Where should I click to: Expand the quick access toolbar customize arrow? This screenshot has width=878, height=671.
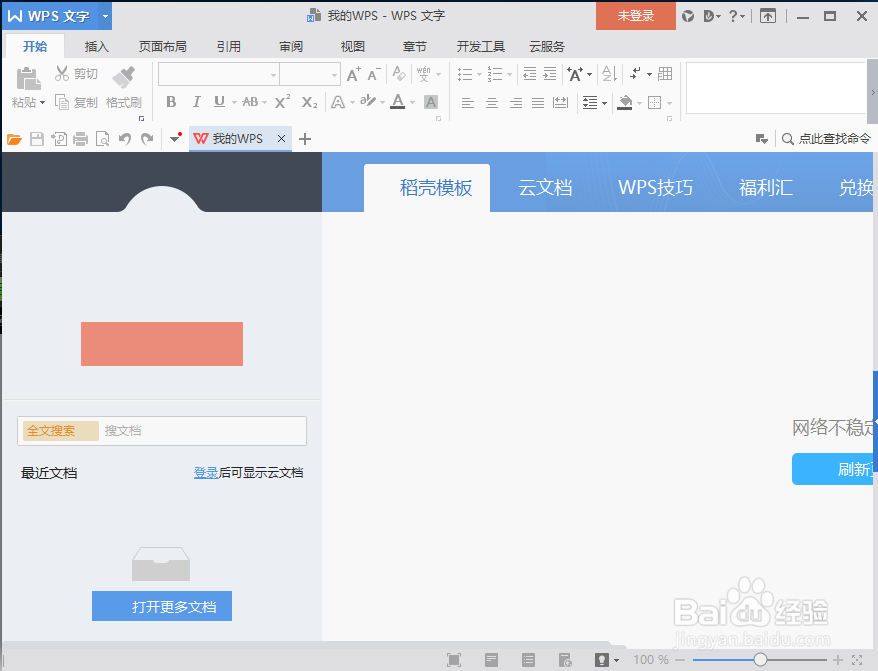coord(175,139)
